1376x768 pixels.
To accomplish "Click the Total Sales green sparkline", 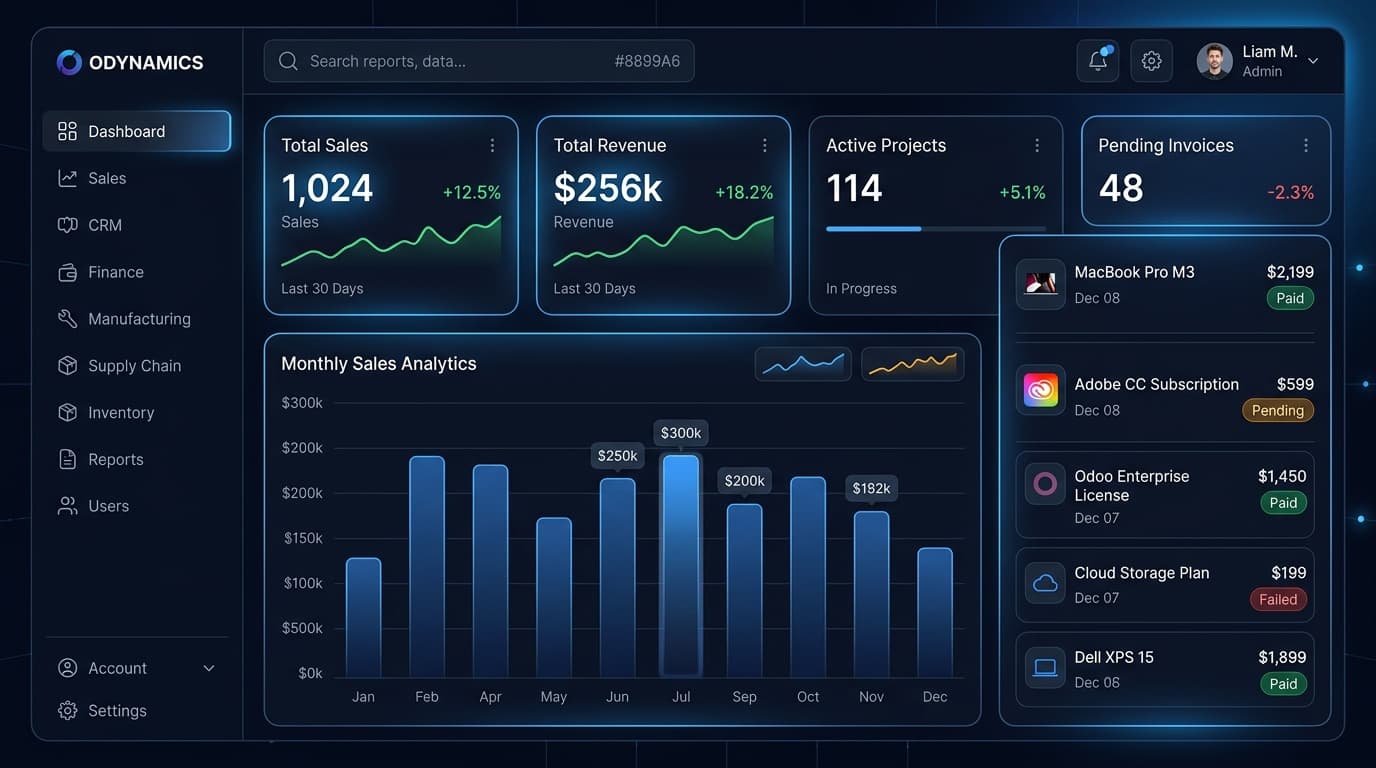I will (391, 242).
